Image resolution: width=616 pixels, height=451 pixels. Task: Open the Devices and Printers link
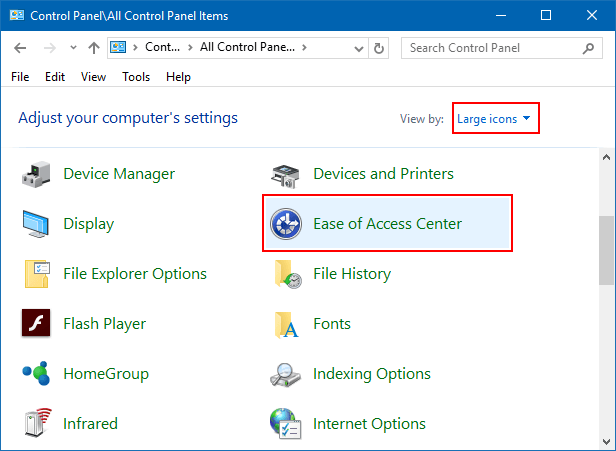(x=383, y=174)
